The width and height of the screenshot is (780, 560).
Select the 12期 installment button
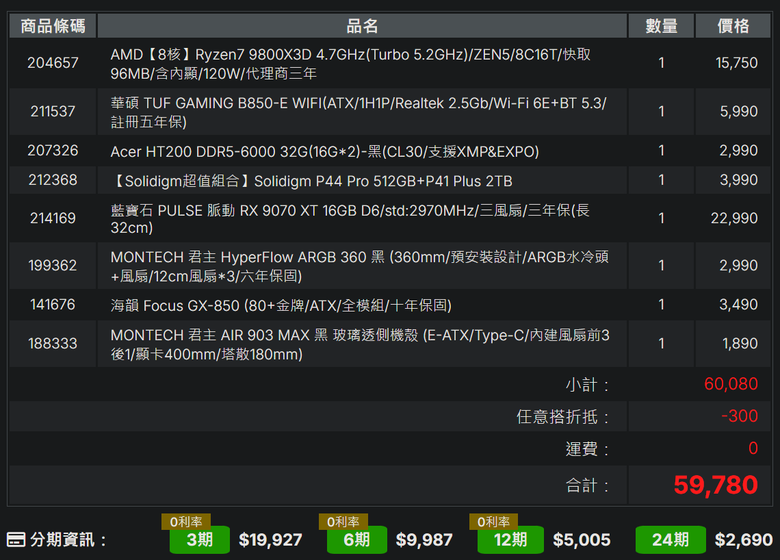pos(510,540)
